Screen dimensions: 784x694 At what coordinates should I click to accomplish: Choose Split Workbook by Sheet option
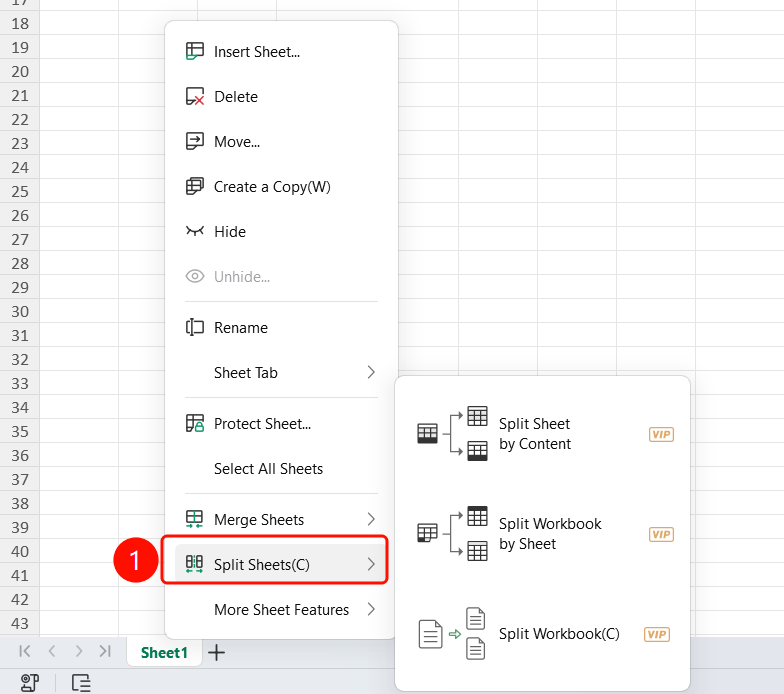(x=542, y=534)
